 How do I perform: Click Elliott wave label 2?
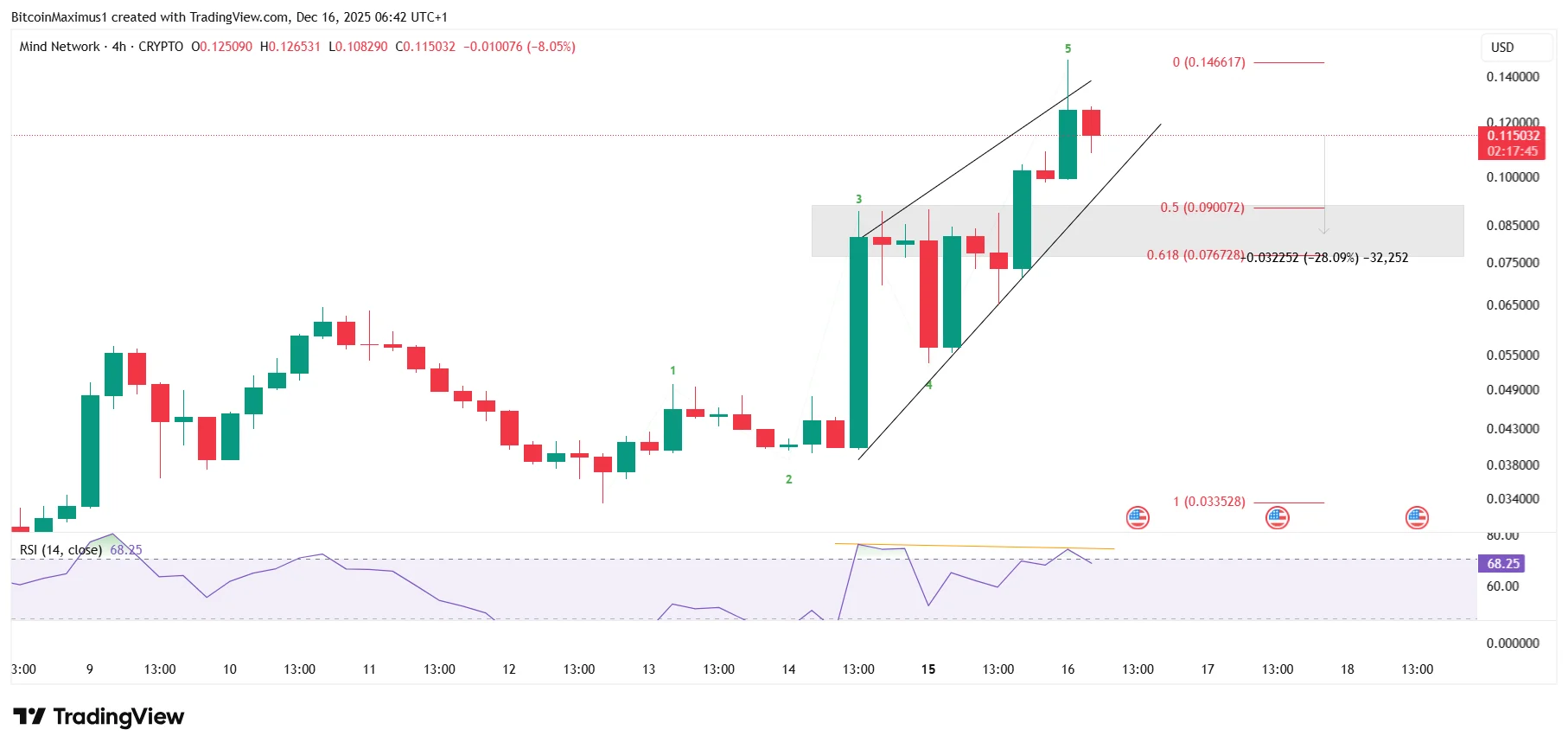788,479
